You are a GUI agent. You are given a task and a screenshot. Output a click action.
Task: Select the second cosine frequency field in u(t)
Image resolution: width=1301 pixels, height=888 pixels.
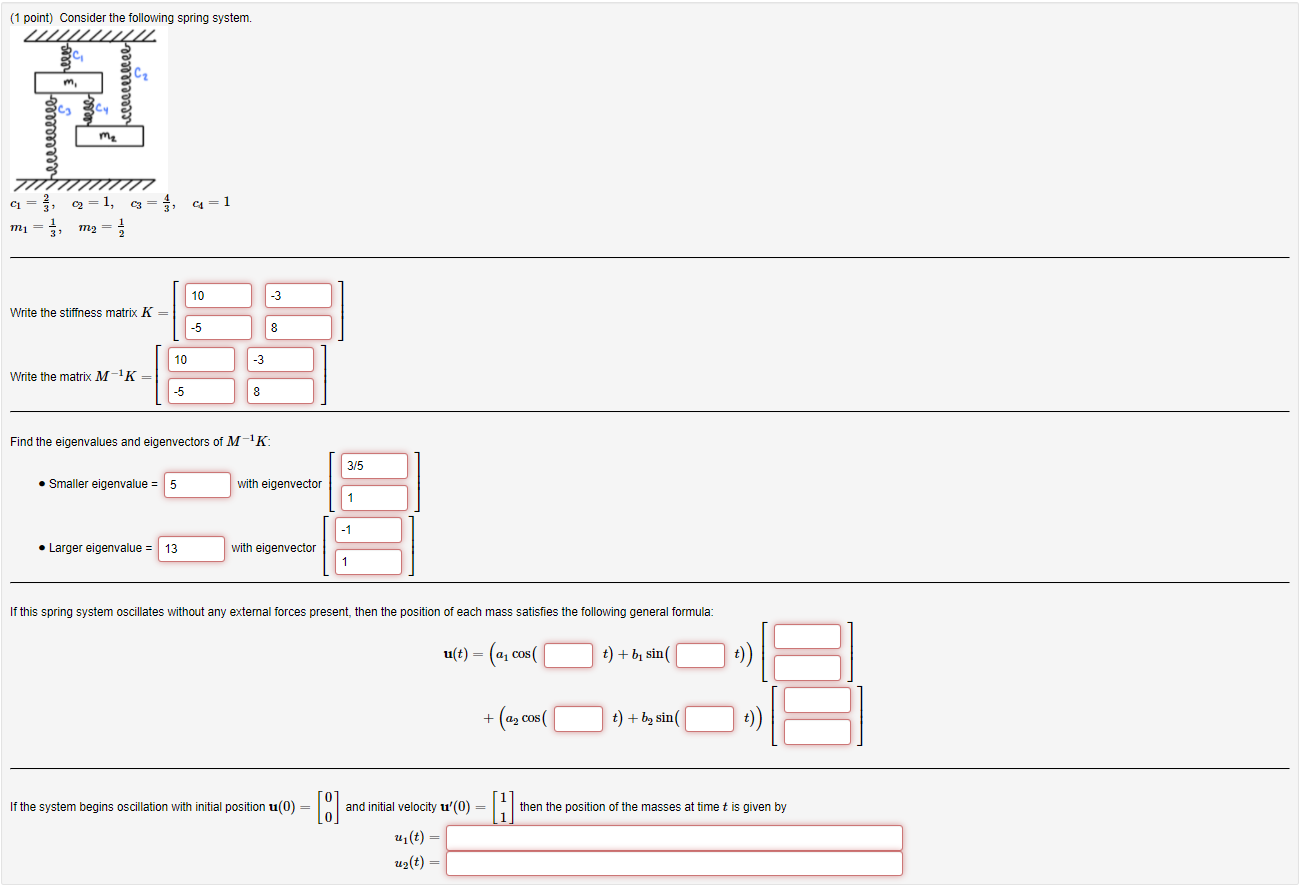[x=577, y=718]
